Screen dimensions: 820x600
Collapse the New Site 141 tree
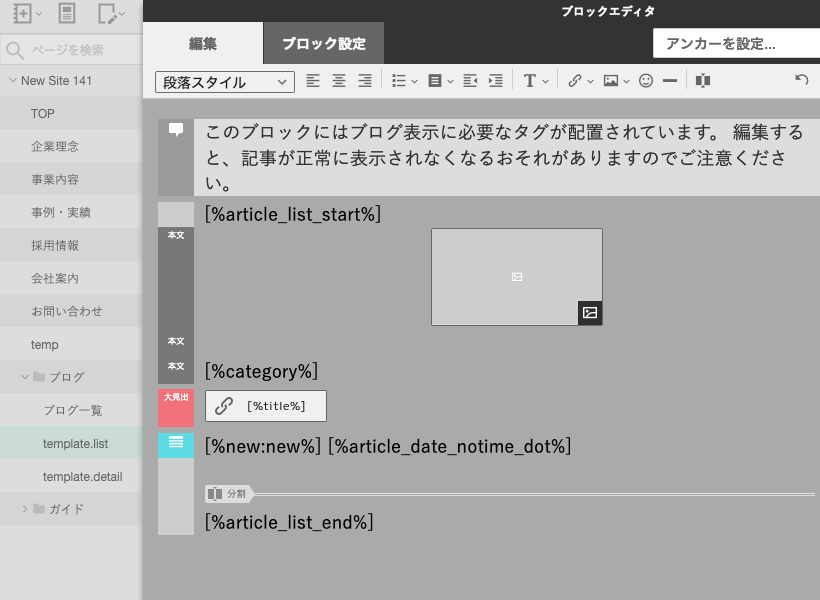[13, 81]
